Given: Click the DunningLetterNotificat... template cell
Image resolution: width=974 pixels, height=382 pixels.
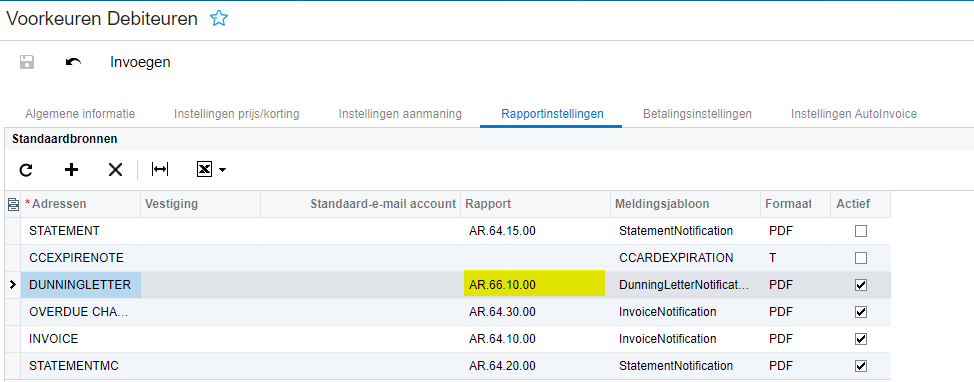Looking at the screenshot, I should (x=685, y=285).
